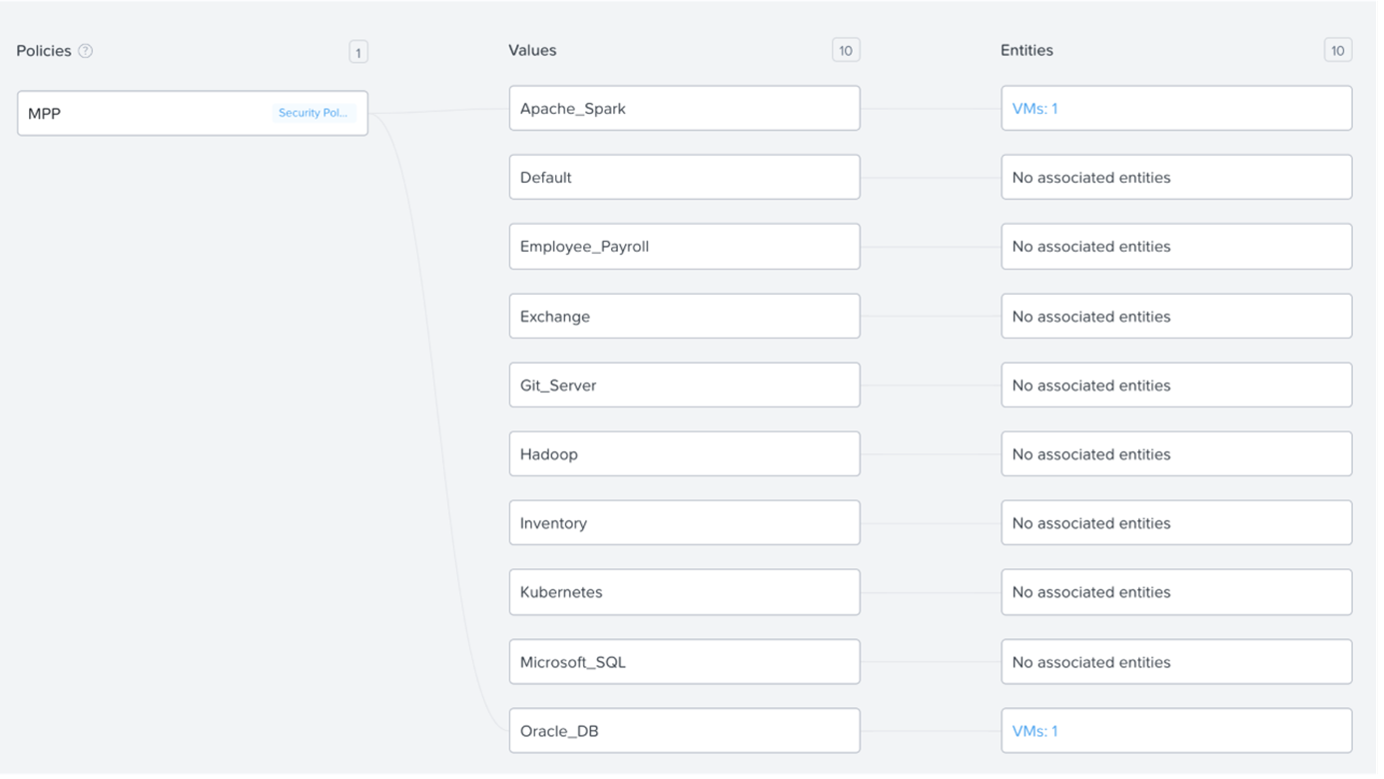Viewport: 1384px width, 779px height.
Task: Select the MPP policy card
Action: tap(150, 113)
